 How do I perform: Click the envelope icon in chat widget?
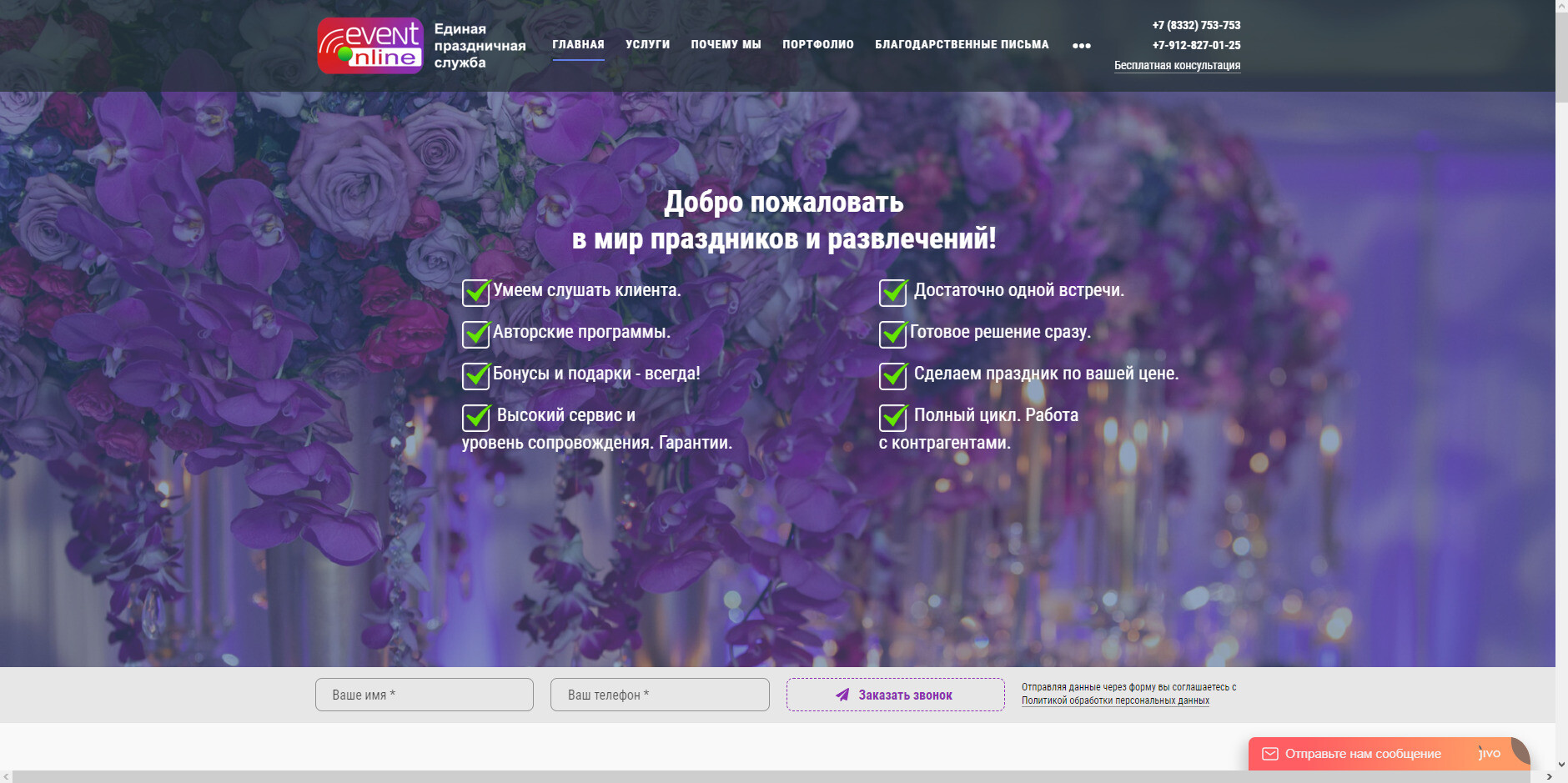(1270, 754)
